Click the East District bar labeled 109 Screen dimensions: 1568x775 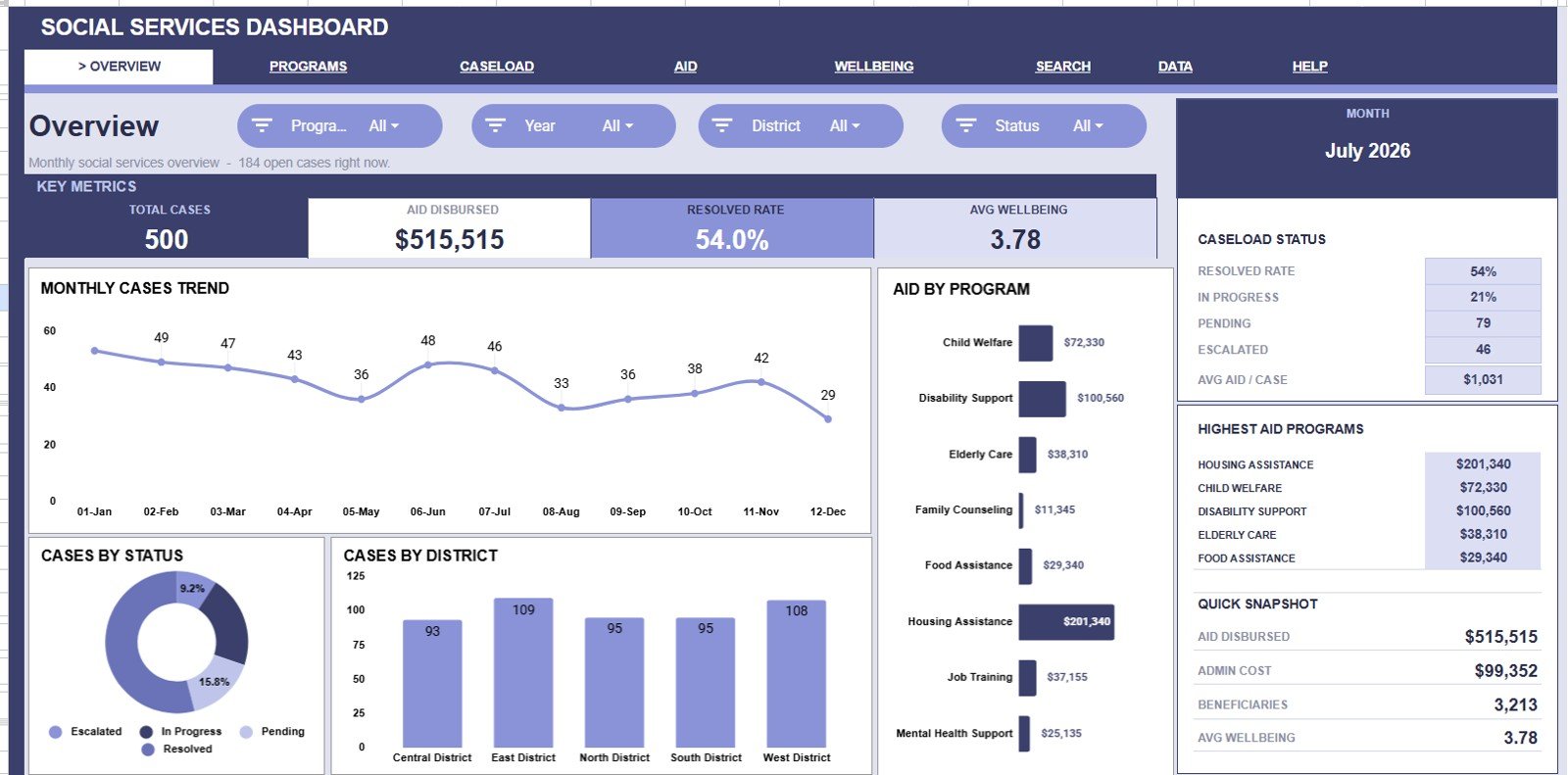pyautogui.click(x=523, y=673)
